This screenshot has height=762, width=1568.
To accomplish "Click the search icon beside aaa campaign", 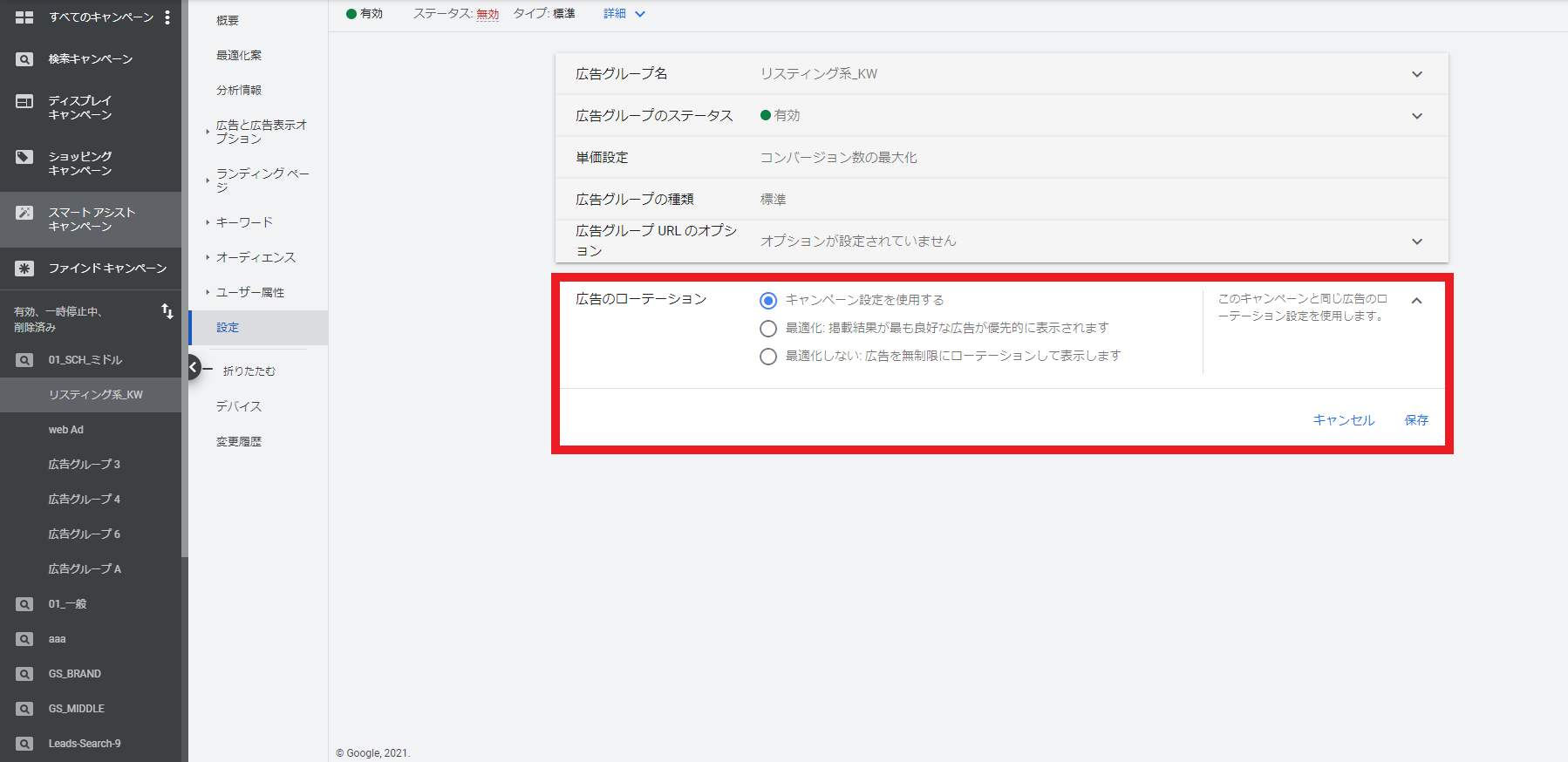I will coord(24,639).
